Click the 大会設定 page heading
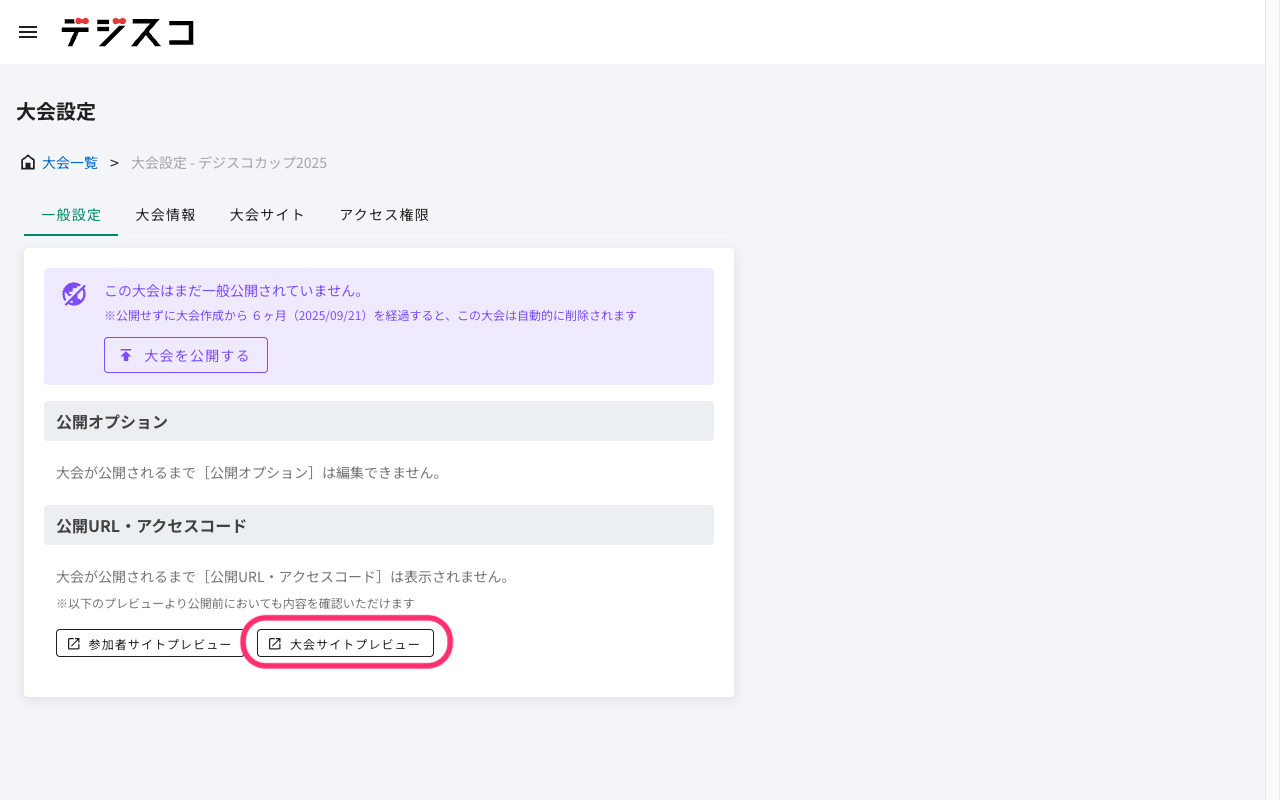Screen dimensions: 1280x800 (x=56, y=112)
